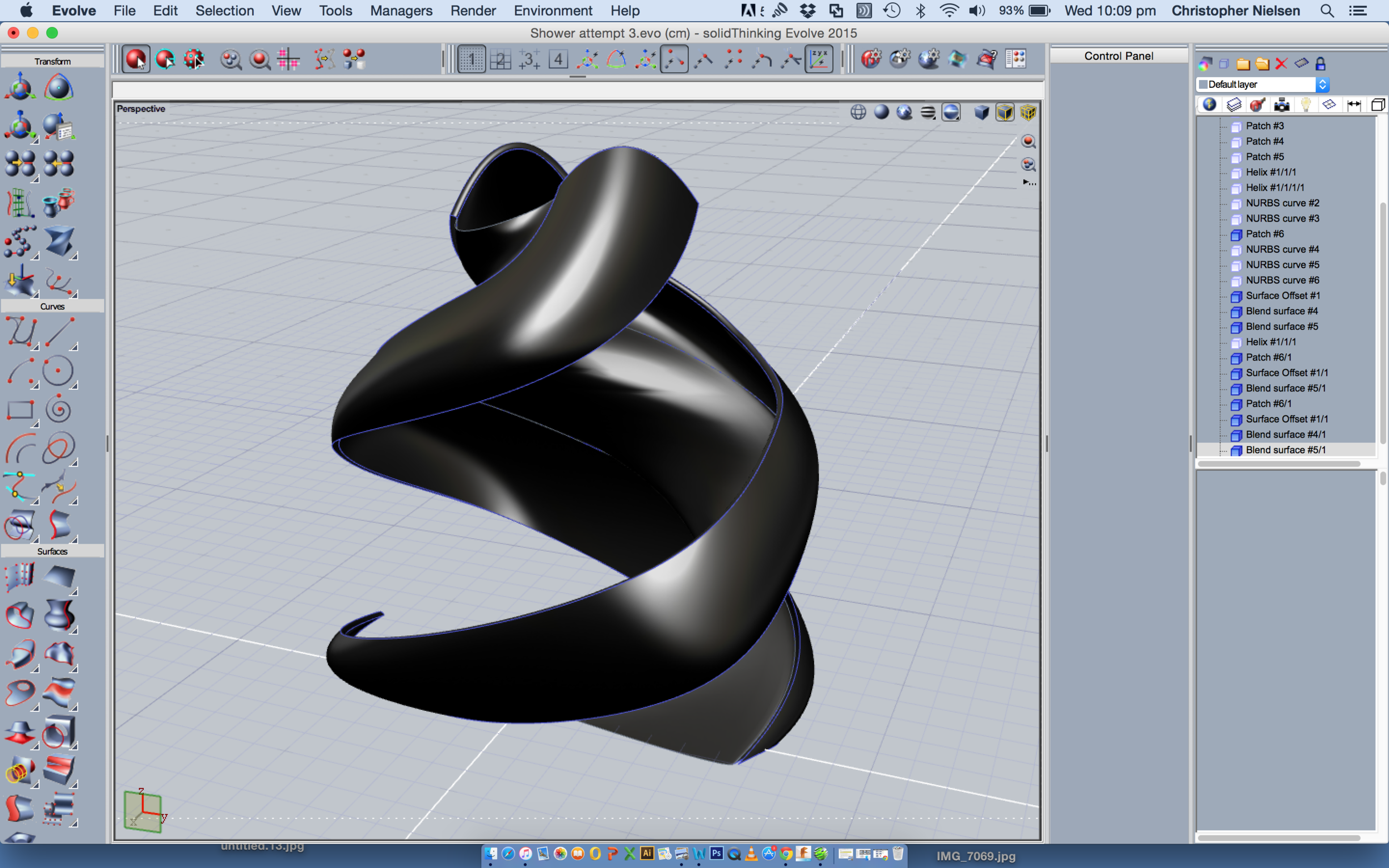The width and height of the screenshot is (1389, 868).
Task: Toggle grid snap number 3
Action: point(529,59)
